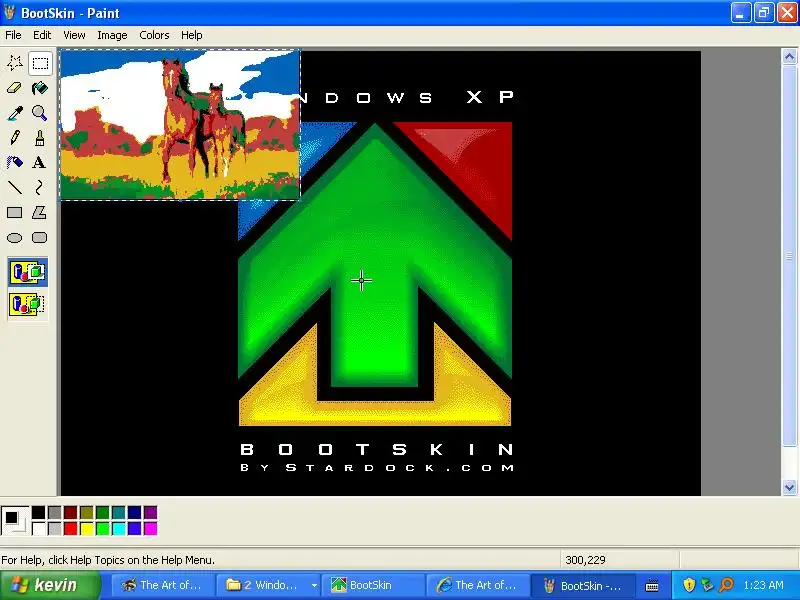Click the vertical scrollbar thumb

tap(789, 255)
